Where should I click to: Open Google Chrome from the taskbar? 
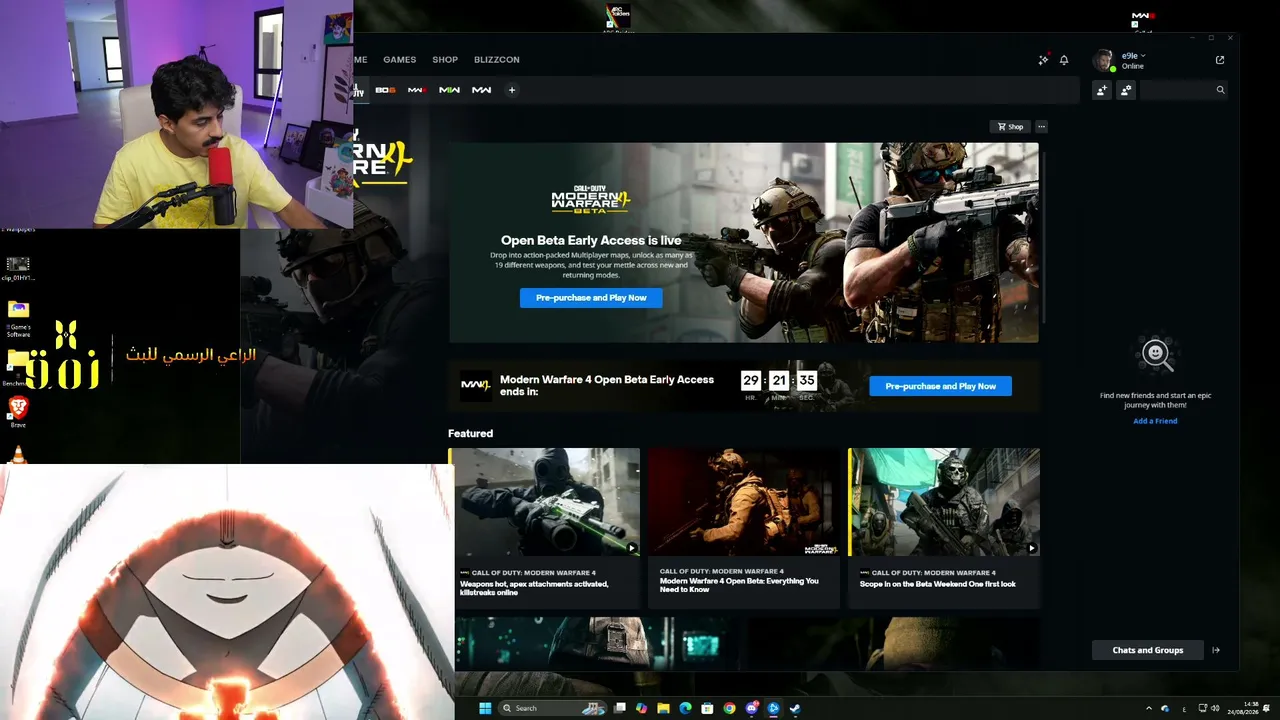click(729, 708)
